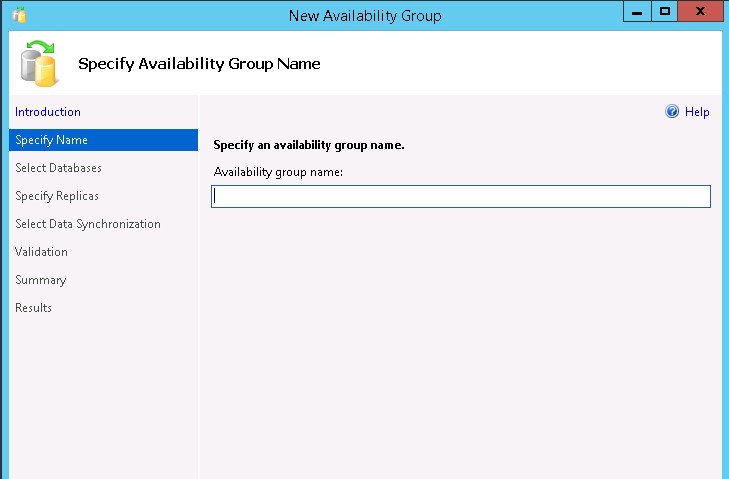Open the Help link
The height and width of the screenshot is (479, 729).
pyautogui.click(x=697, y=112)
